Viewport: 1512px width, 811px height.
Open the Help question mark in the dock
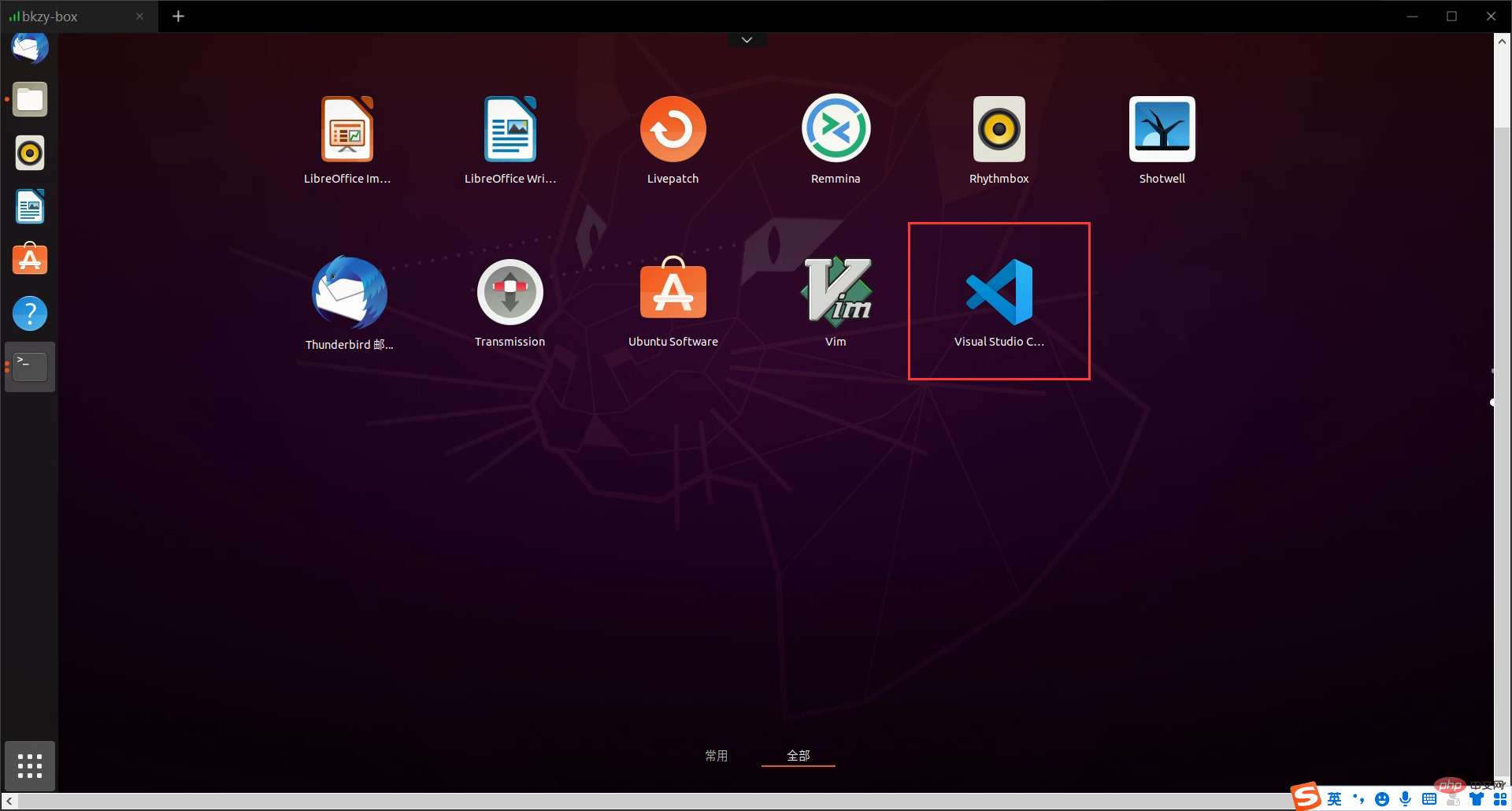tap(30, 313)
